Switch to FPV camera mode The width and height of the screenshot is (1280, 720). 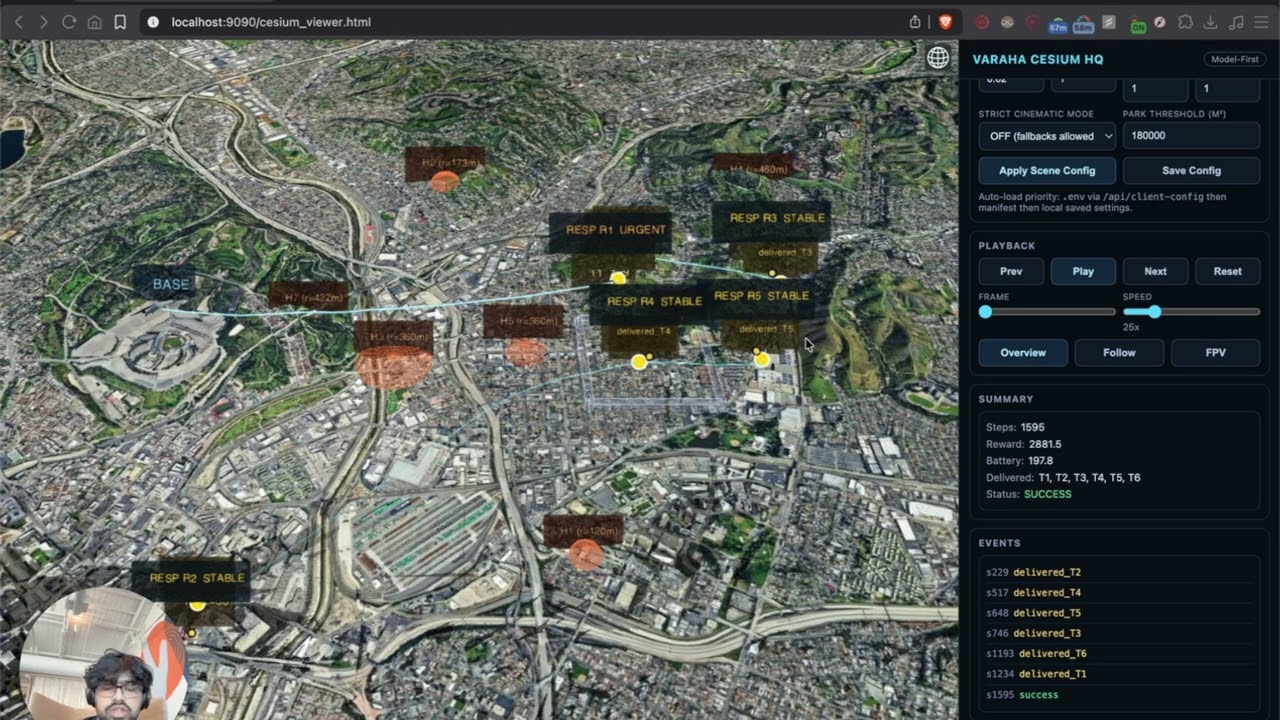click(x=1215, y=352)
